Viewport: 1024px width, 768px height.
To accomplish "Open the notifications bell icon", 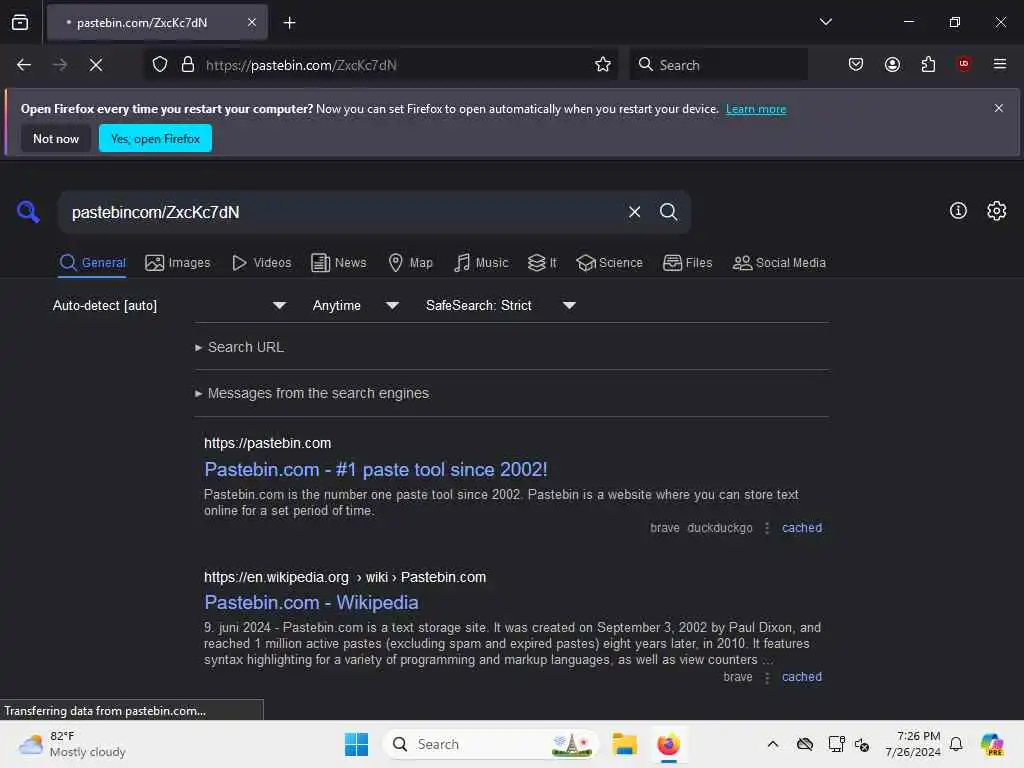I will click(956, 744).
